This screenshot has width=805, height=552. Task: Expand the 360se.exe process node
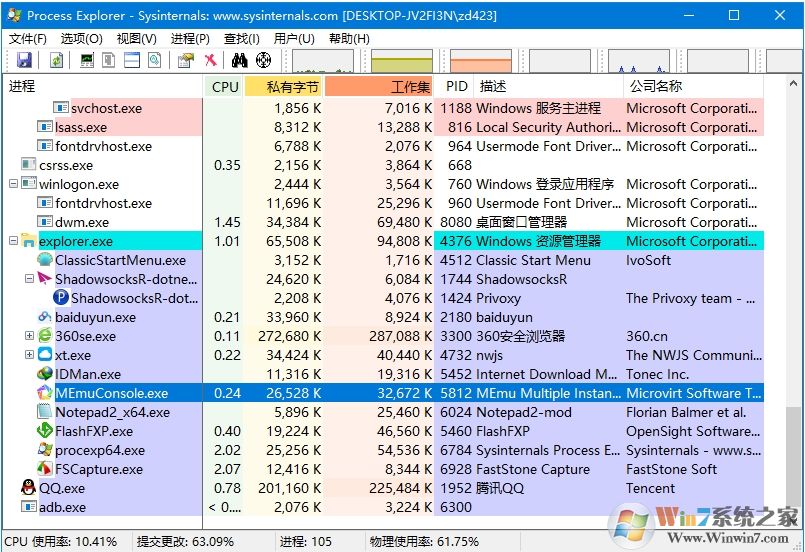(29, 336)
